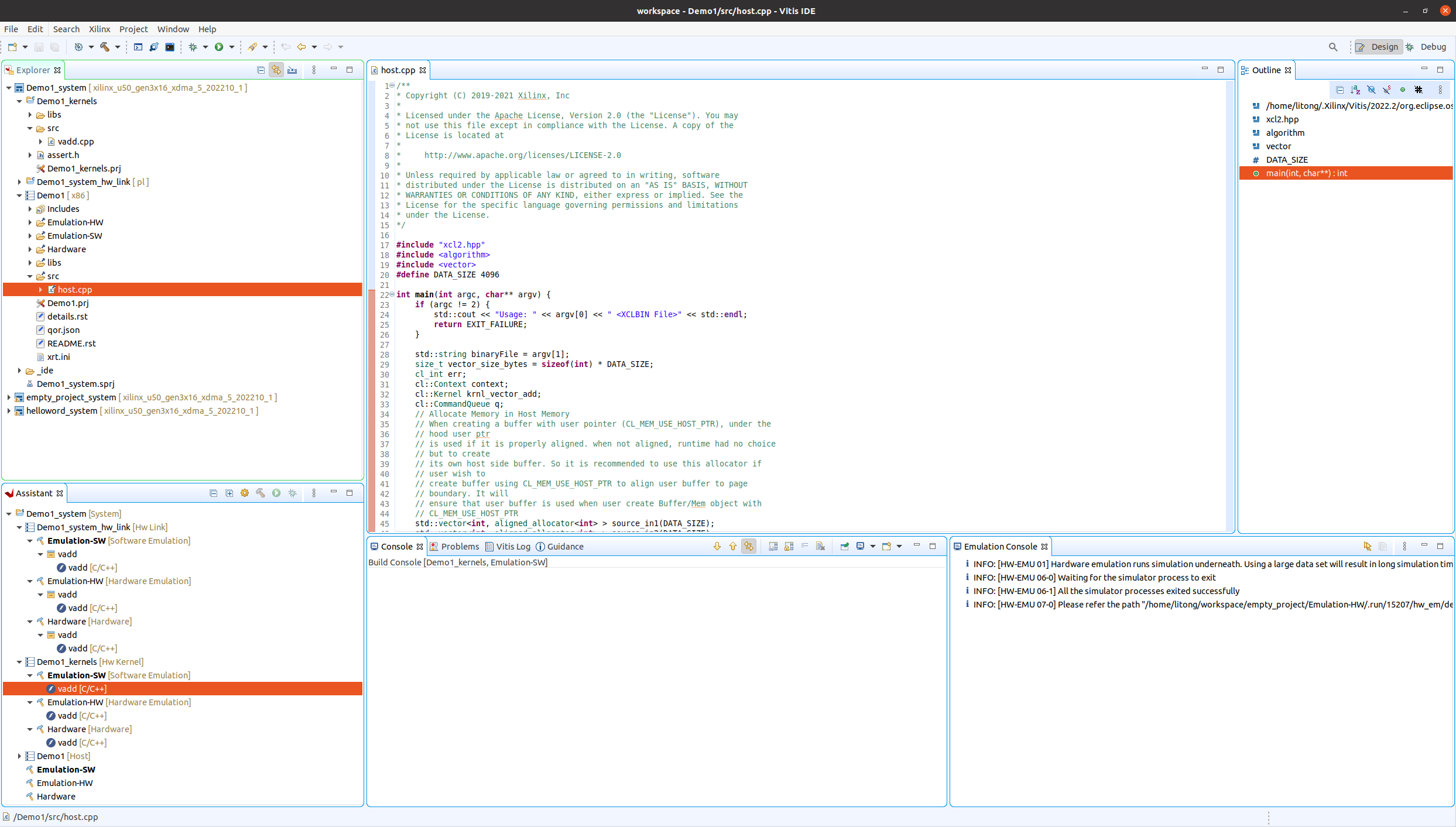Click the gear settings icon in Assistant panel
The width and height of the screenshot is (1456, 827).
coord(245,493)
